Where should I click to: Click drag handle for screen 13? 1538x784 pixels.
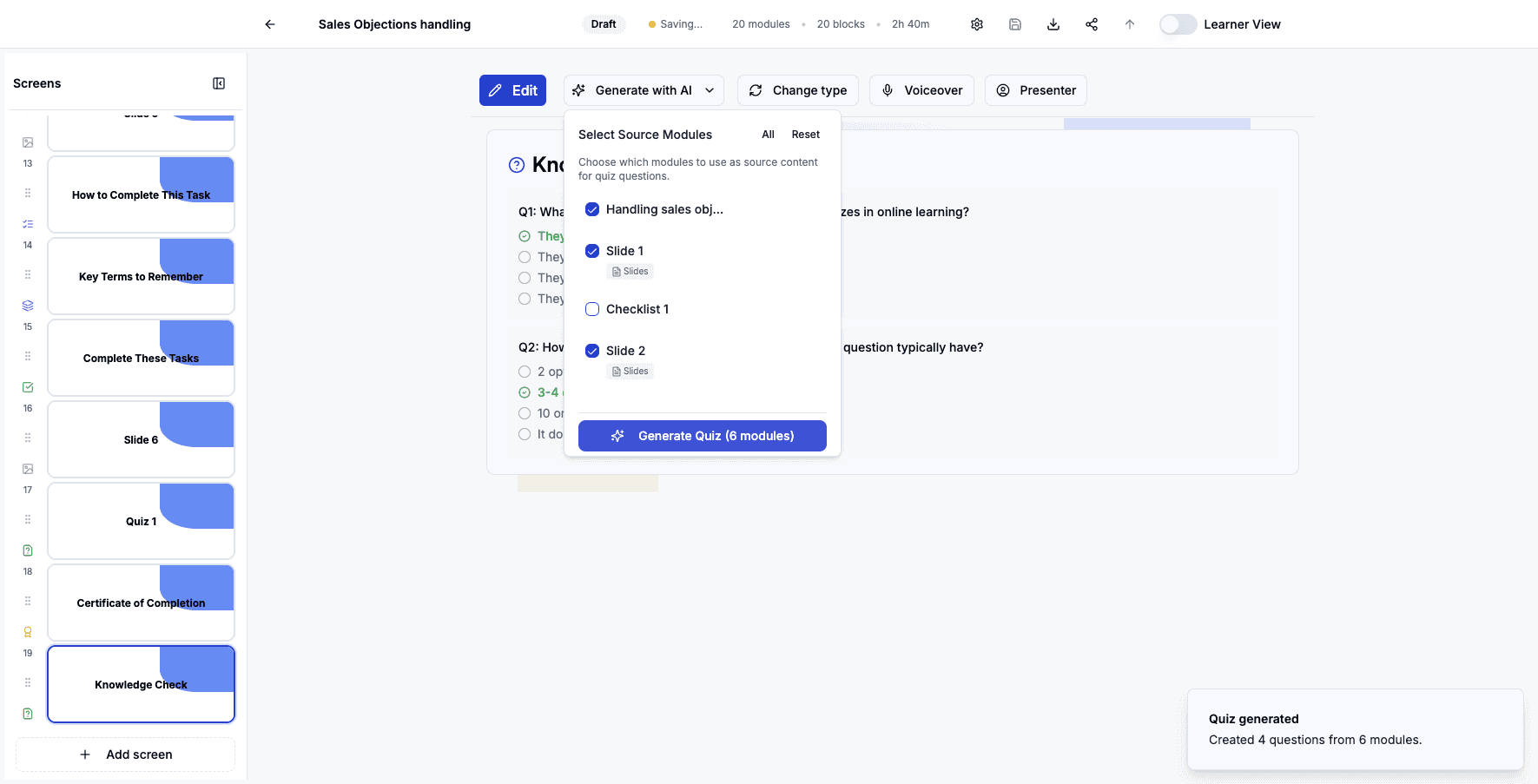tap(28, 193)
